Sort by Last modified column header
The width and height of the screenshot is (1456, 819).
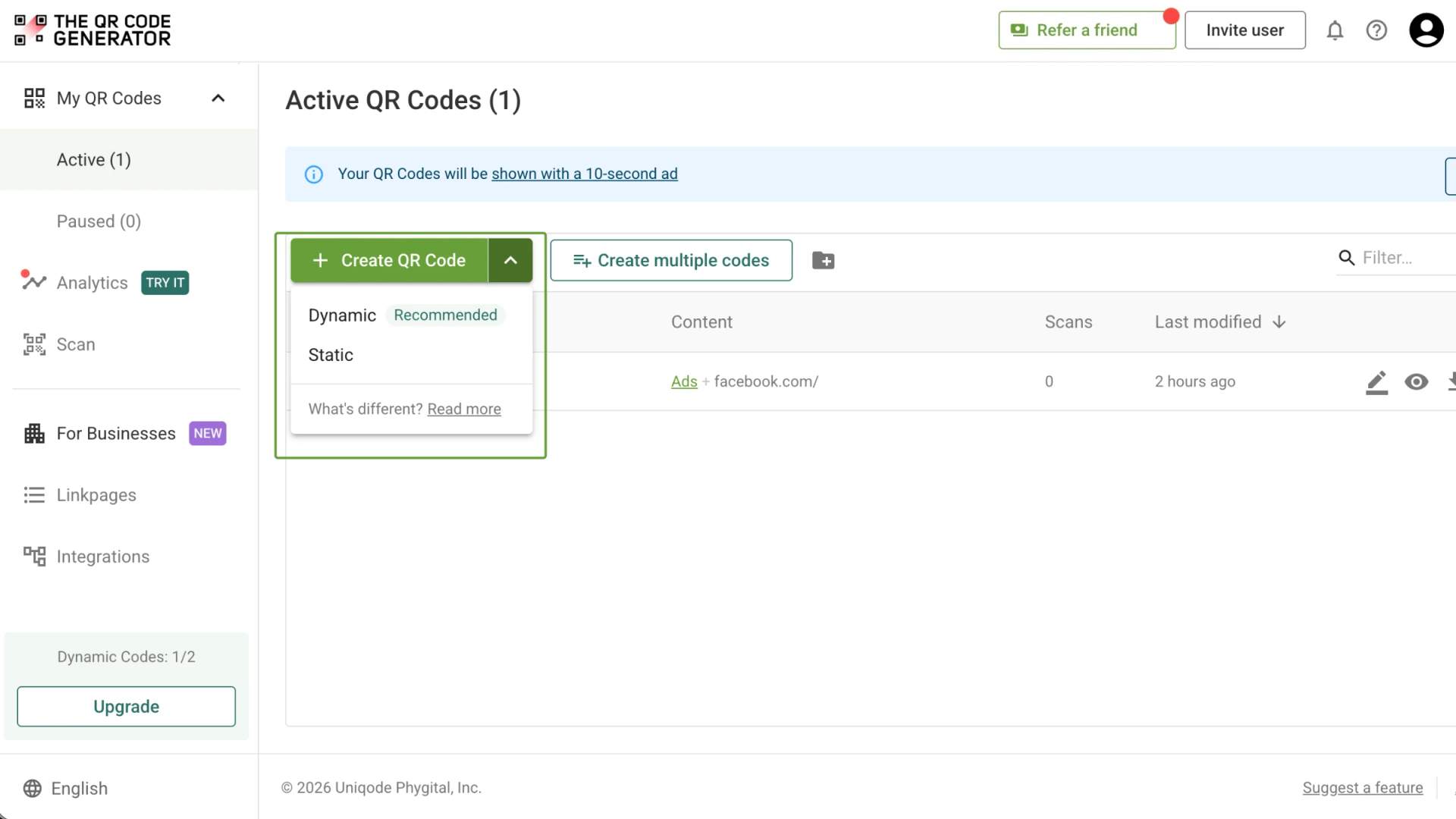[x=1208, y=322]
